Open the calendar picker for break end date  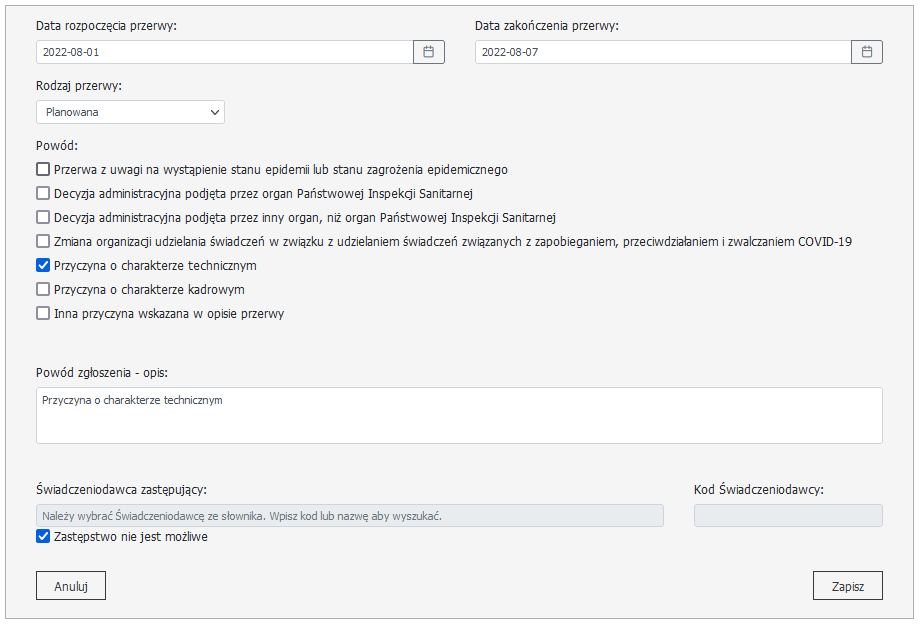pyautogui.click(x=867, y=52)
